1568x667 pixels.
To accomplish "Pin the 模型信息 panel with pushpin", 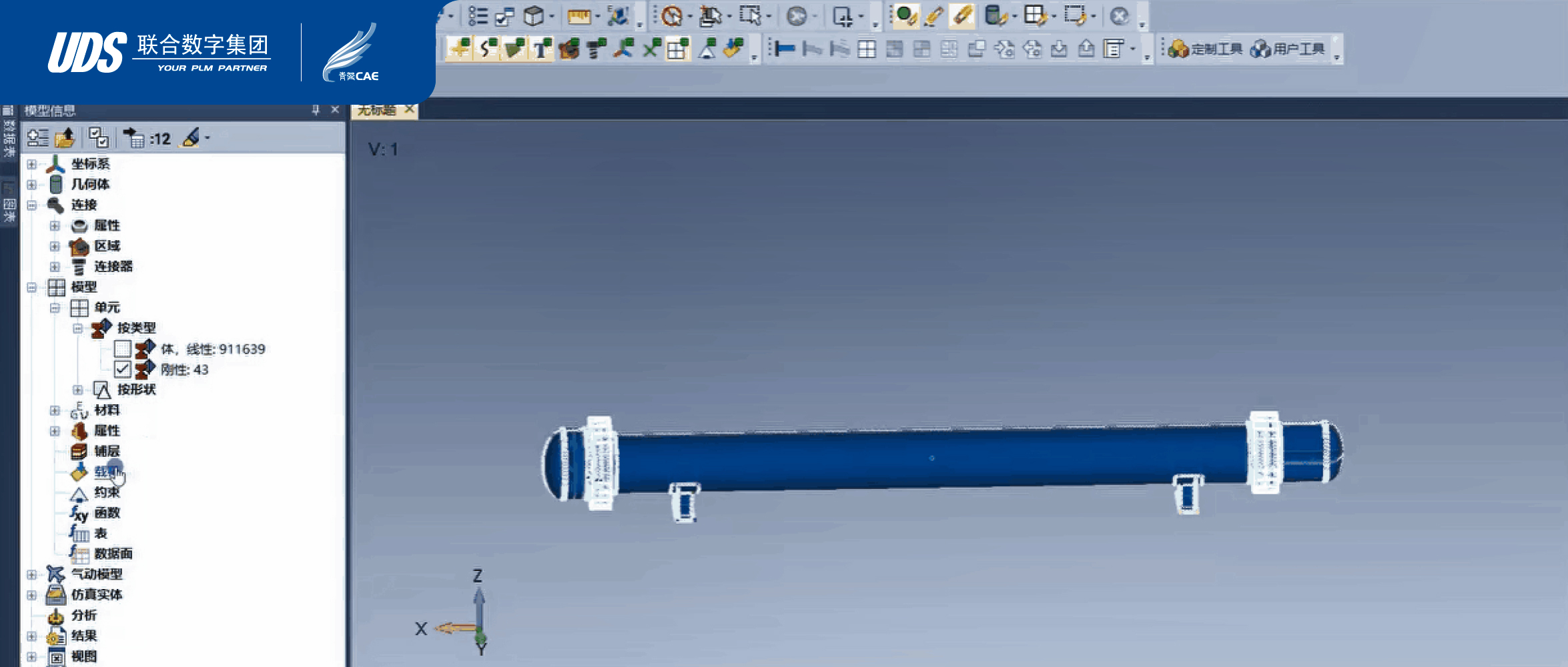I will 316,110.
